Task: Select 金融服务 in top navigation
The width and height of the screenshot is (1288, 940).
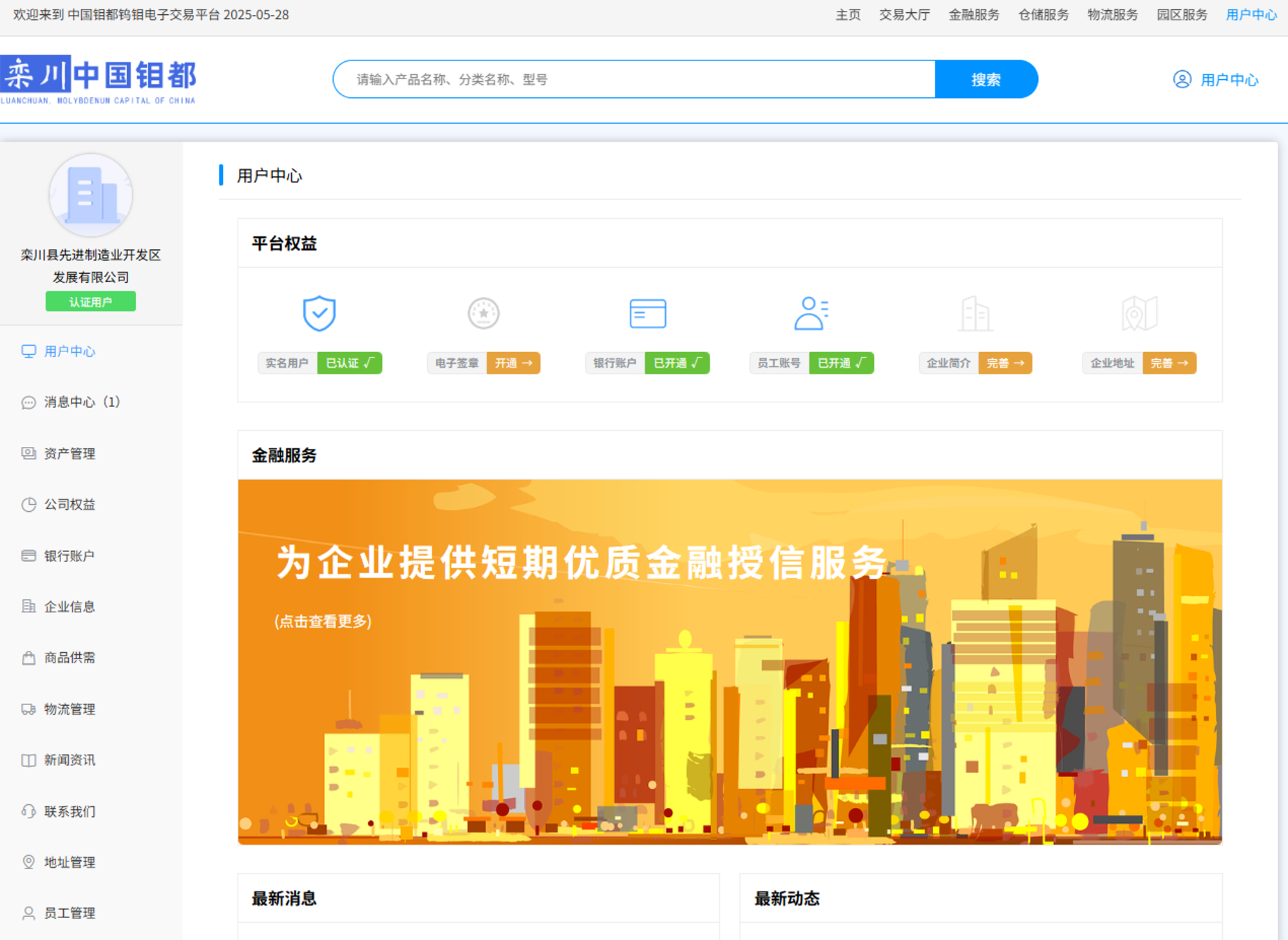Action: click(974, 15)
